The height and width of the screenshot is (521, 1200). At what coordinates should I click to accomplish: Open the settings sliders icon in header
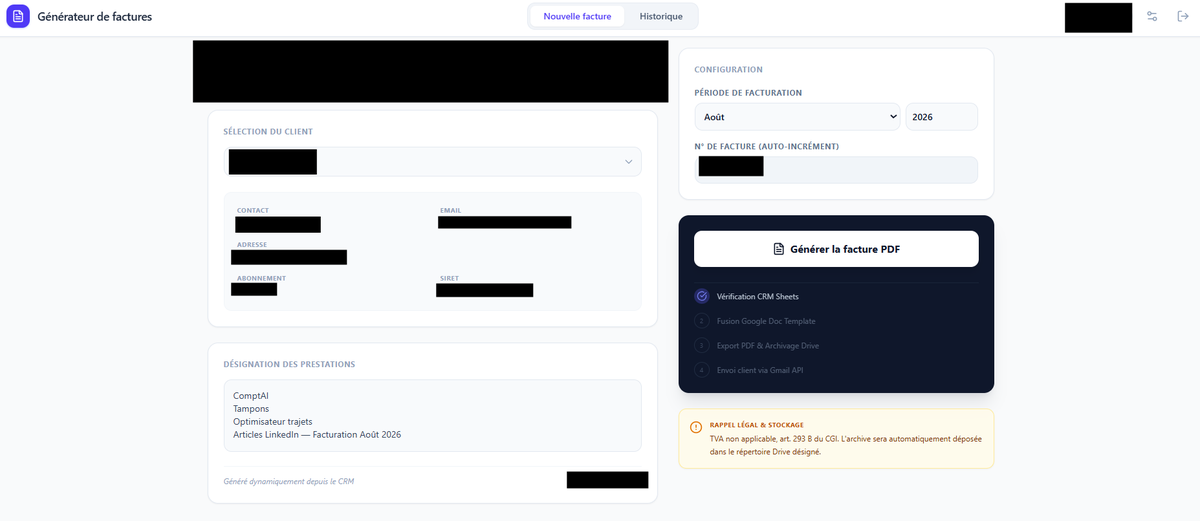tap(1152, 16)
